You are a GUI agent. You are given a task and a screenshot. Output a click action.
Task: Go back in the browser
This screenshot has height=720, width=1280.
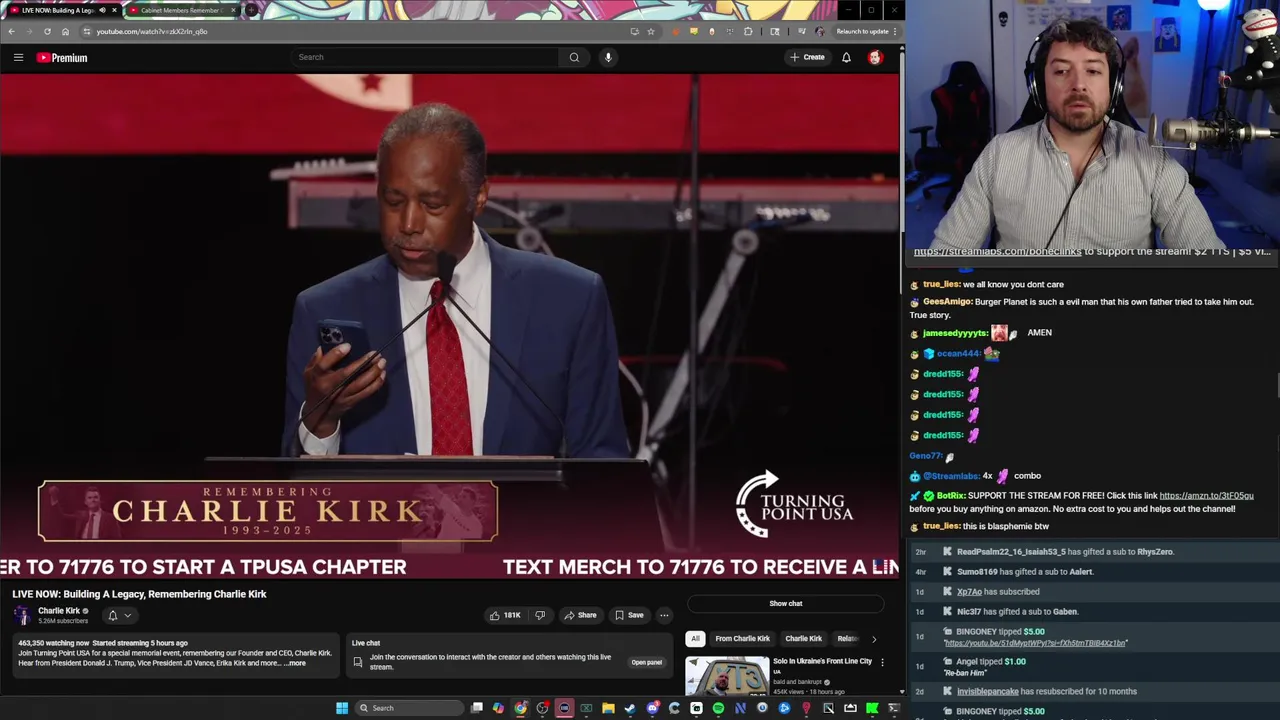pos(11,31)
